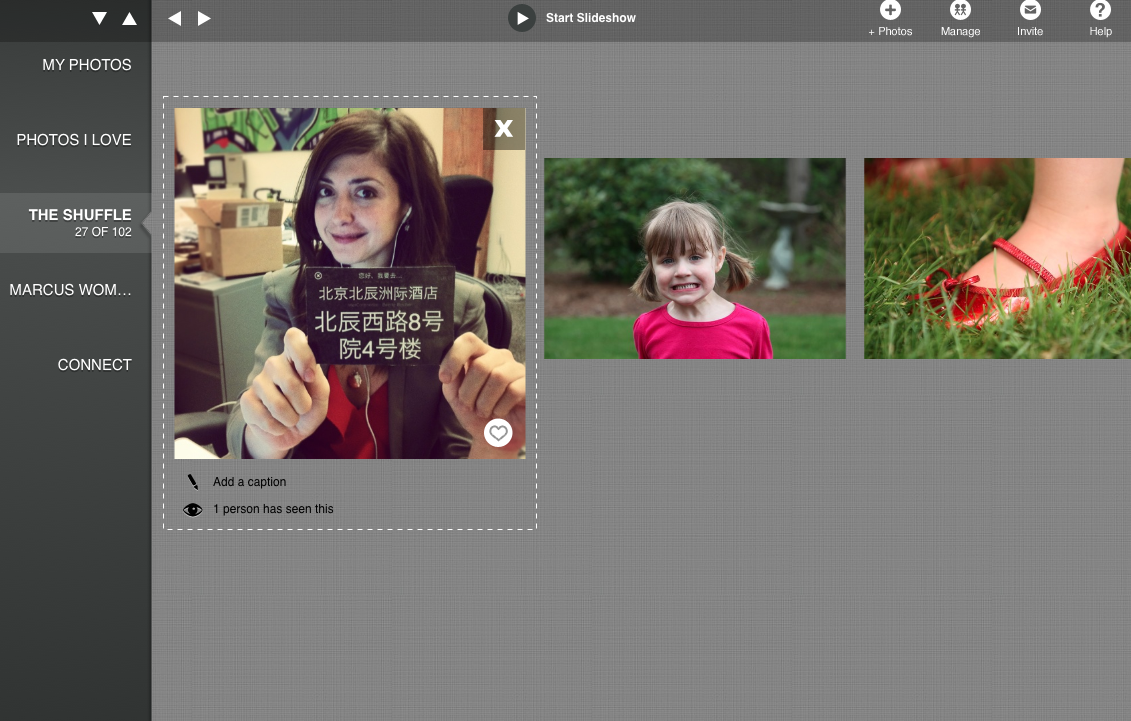Click the pen icon beside Add a caption

point(193,482)
